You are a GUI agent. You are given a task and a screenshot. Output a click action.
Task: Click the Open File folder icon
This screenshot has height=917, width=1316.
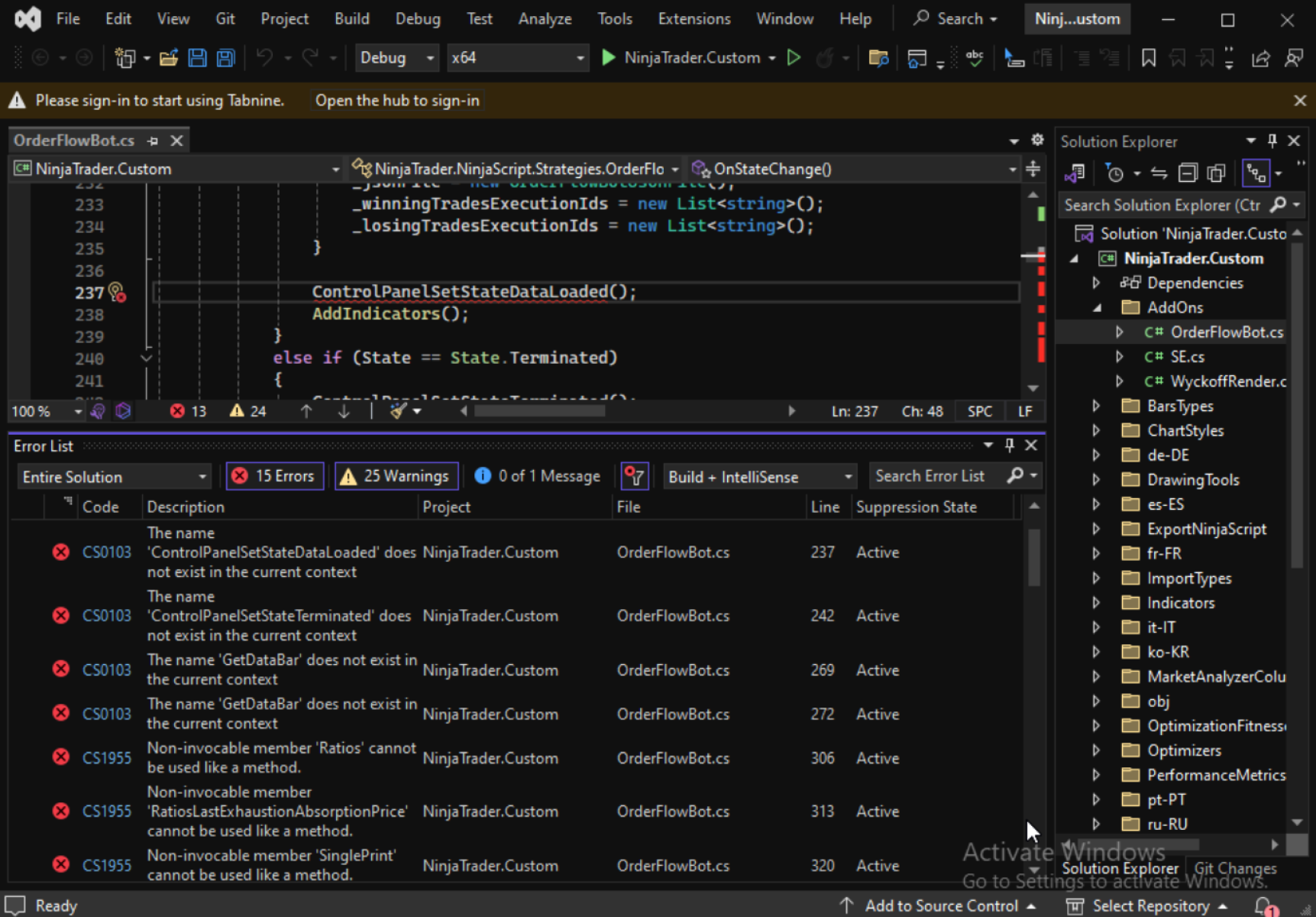pos(169,58)
